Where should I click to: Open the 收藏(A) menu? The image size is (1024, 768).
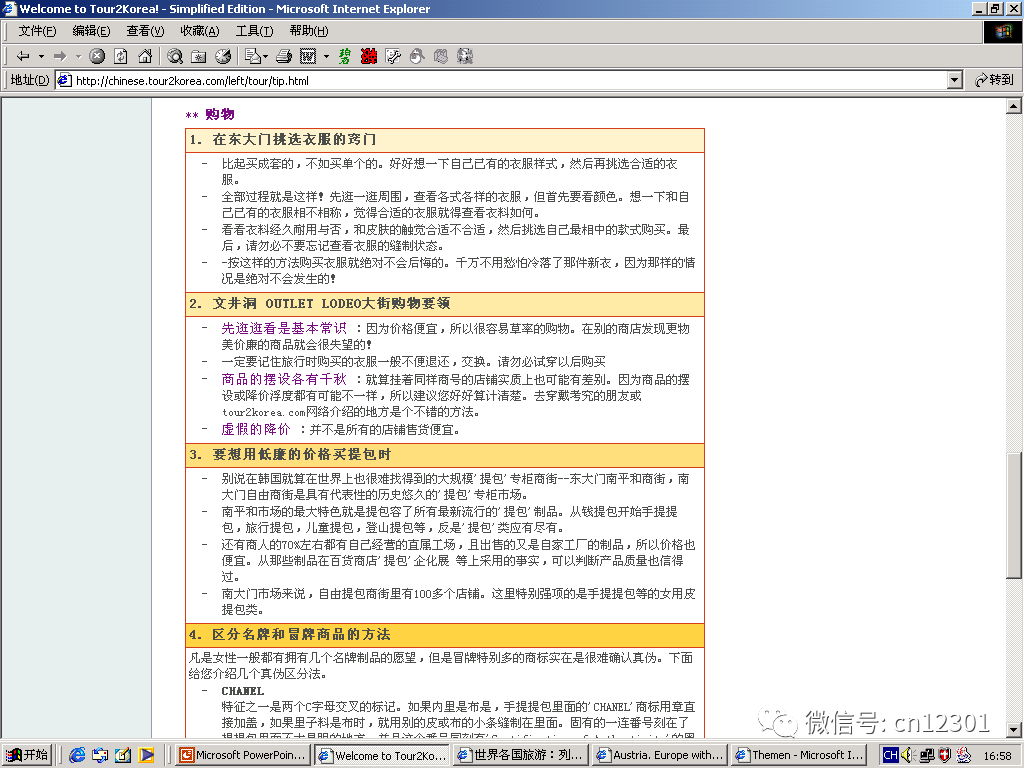[x=200, y=31]
